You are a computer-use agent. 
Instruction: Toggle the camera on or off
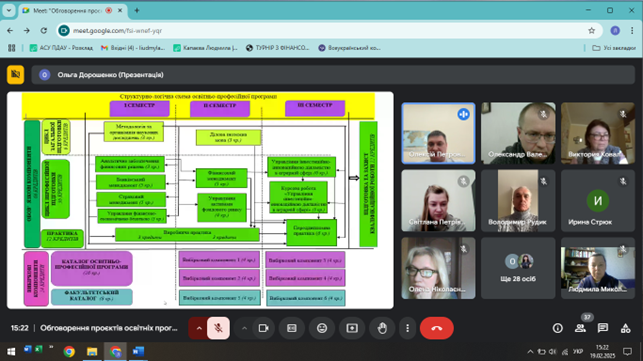click(264, 328)
